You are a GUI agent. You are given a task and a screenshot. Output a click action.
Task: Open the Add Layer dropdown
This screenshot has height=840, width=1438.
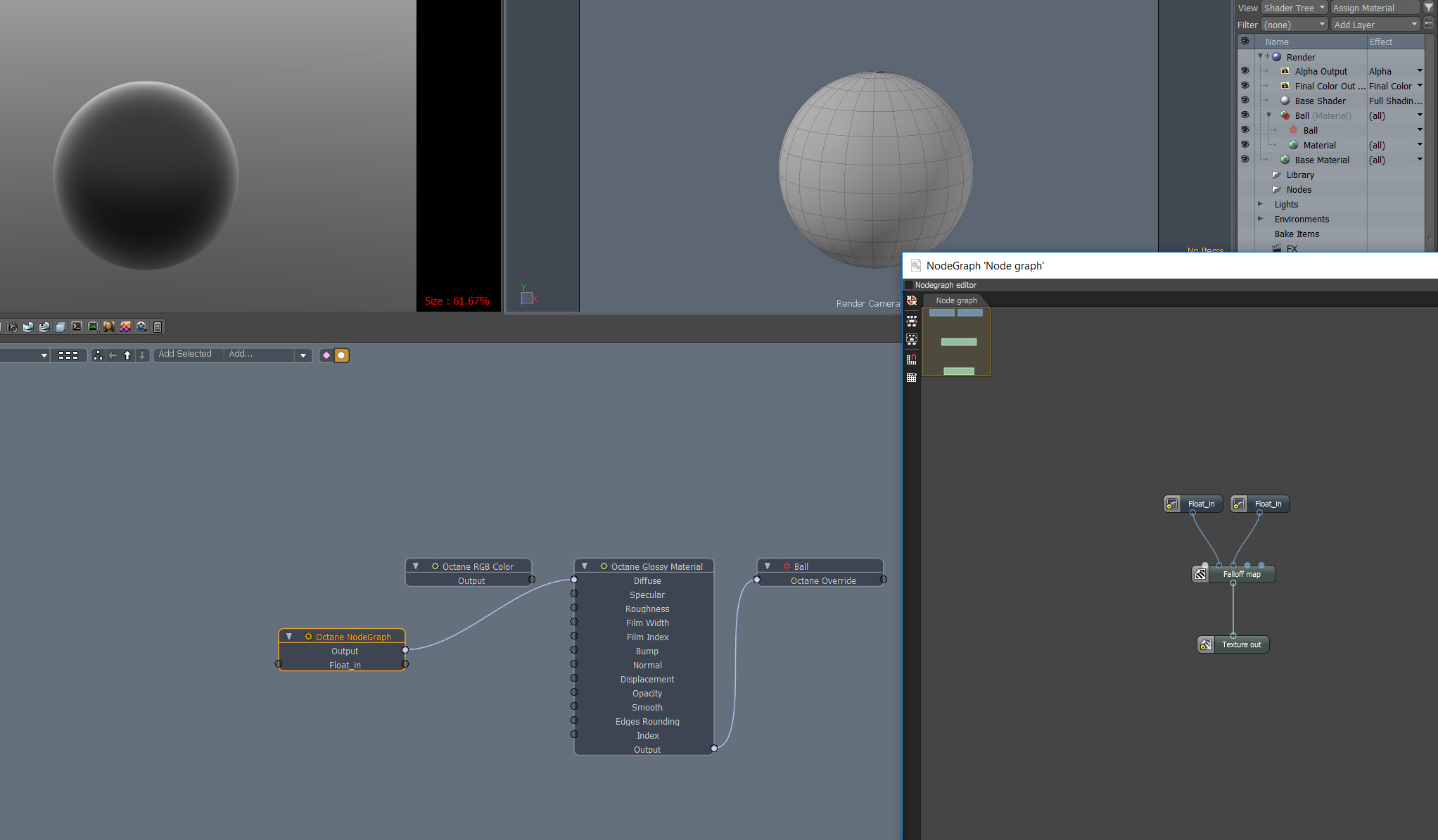click(1375, 25)
